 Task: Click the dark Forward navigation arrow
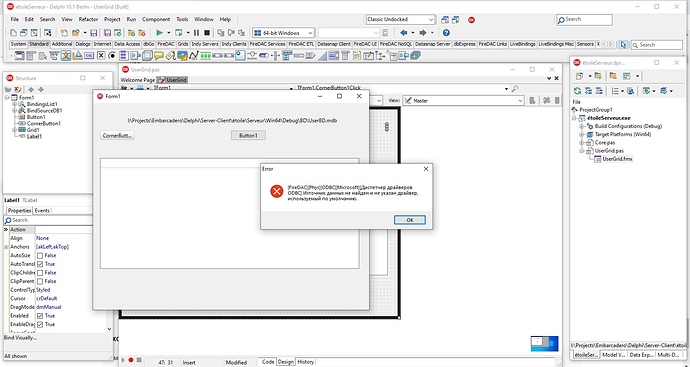tap(423, 33)
